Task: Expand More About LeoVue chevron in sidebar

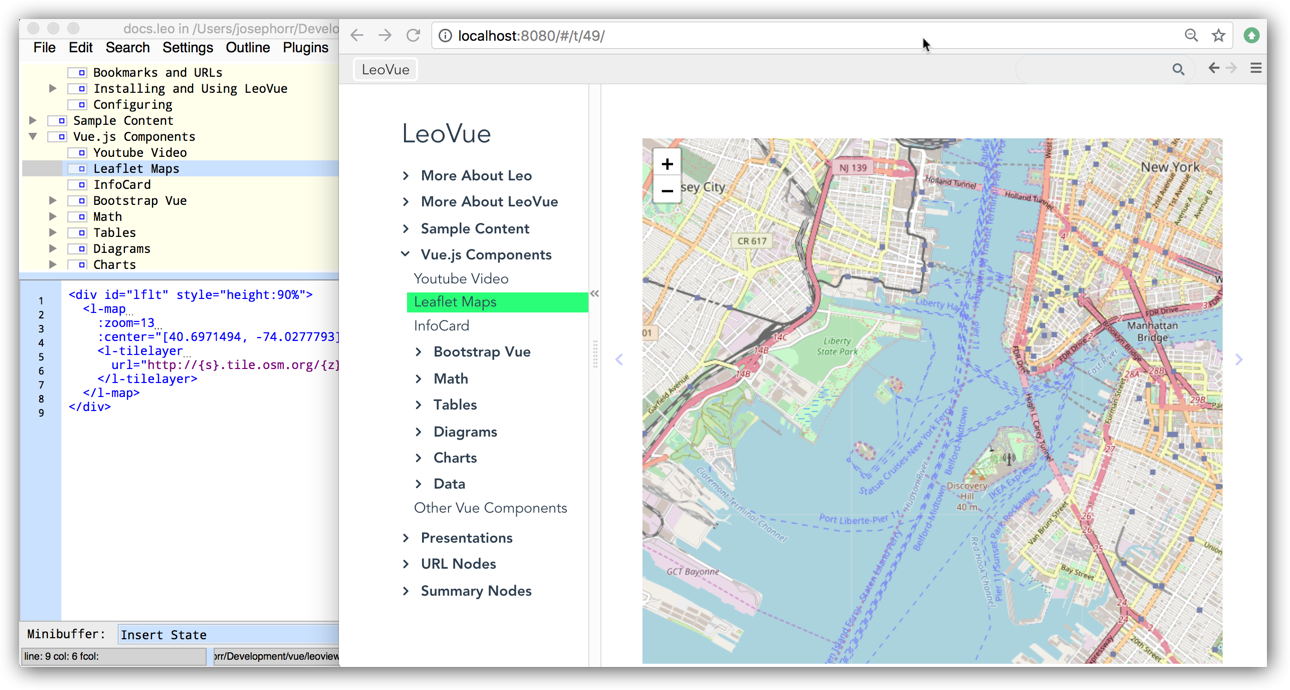Action: 406,202
